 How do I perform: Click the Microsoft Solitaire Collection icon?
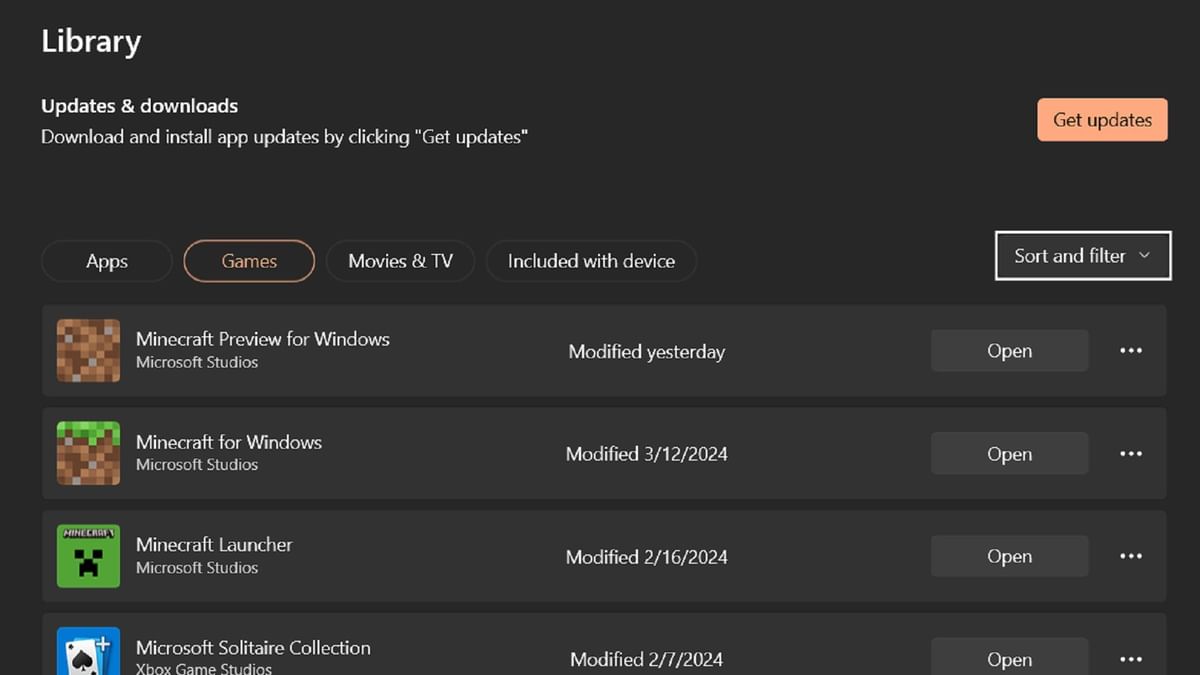[88, 653]
